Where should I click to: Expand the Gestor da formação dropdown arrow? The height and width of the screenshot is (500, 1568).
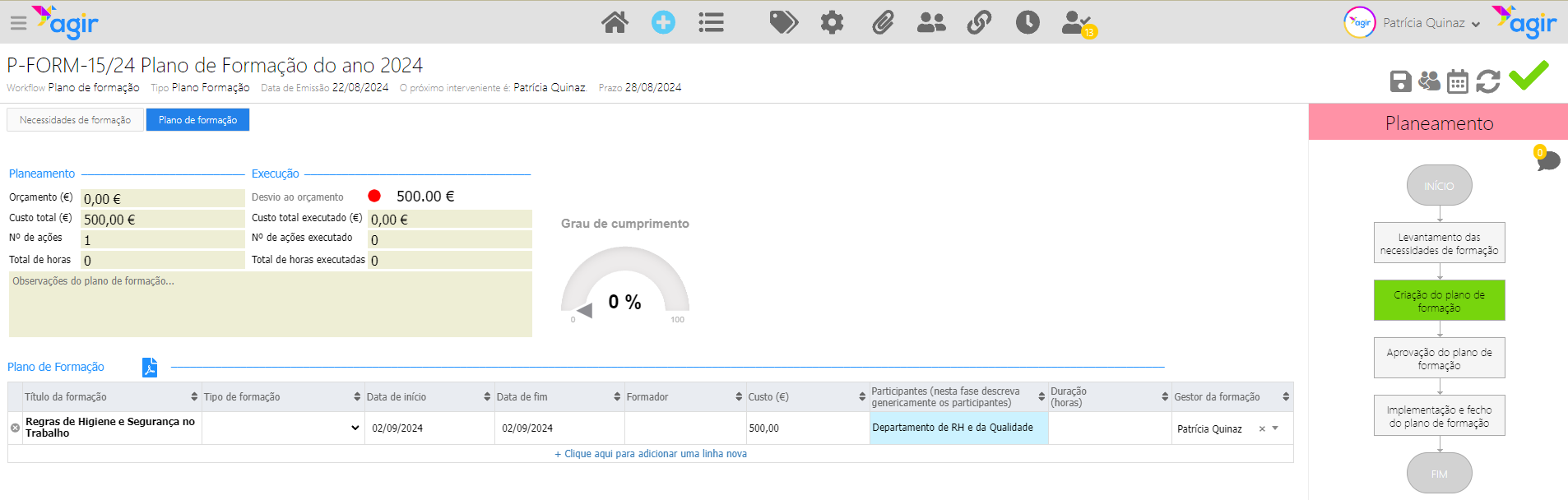tap(1275, 428)
